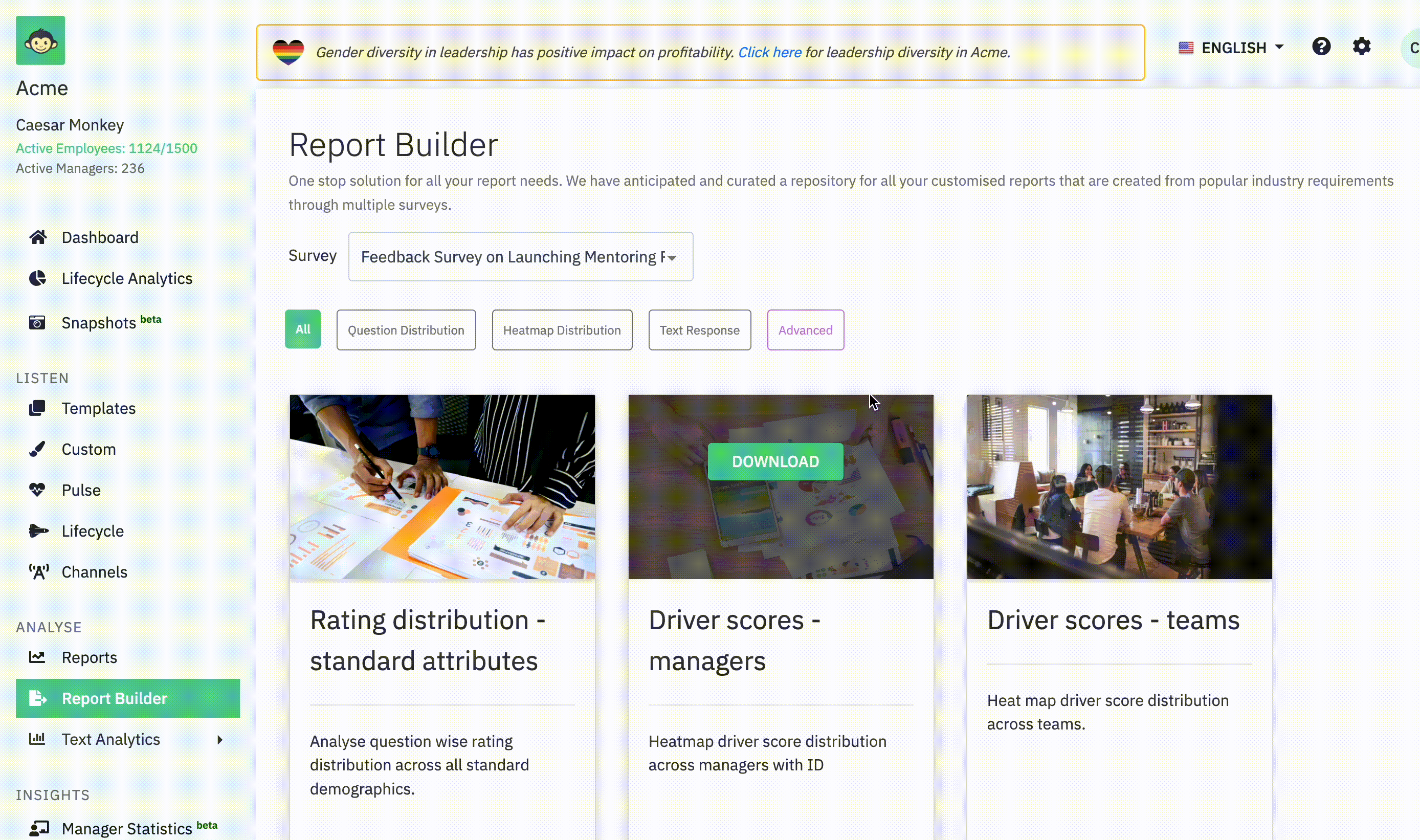Screen dimensions: 1420x840
Task: Click the Channels broadcast icon
Action: [38, 572]
